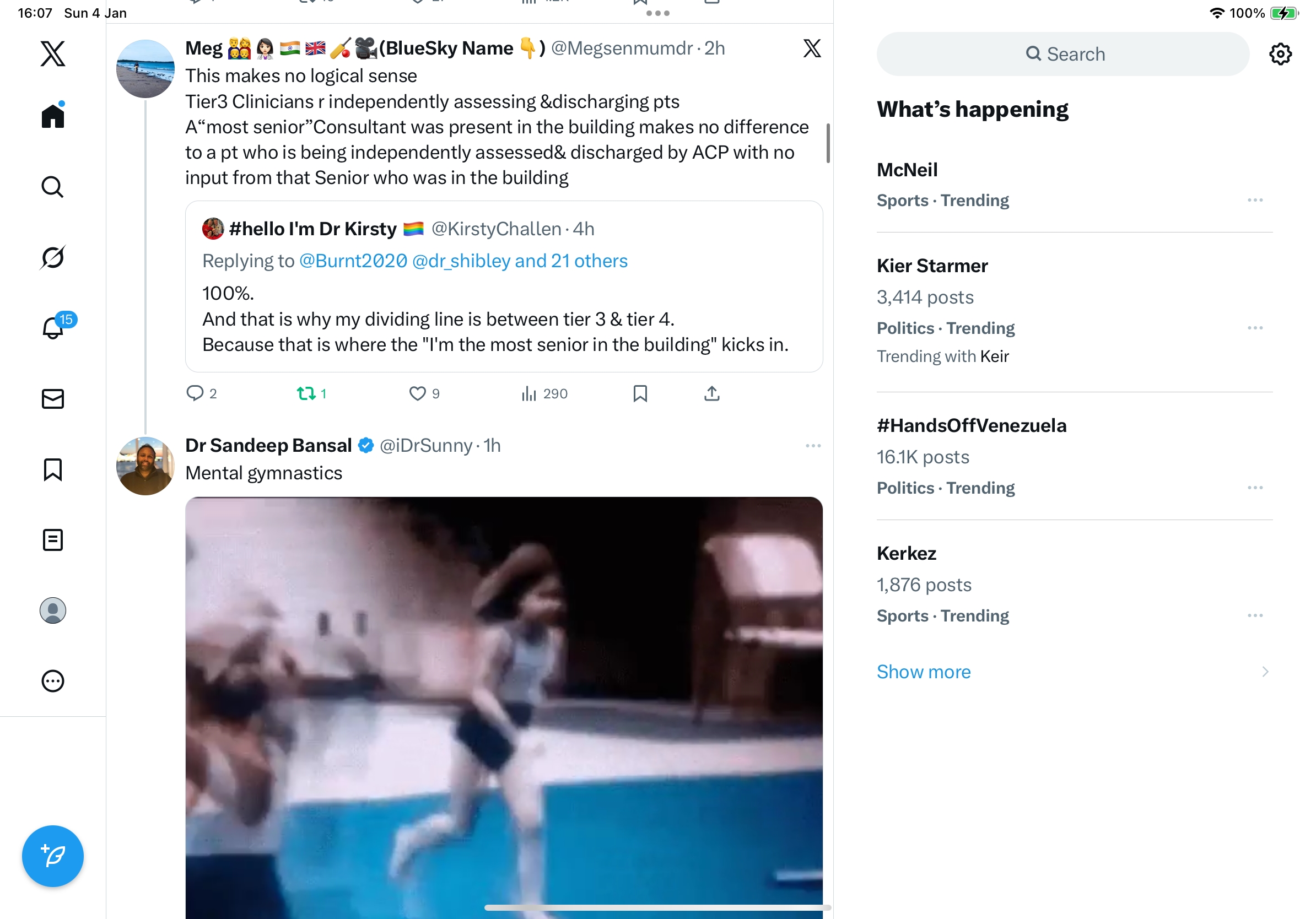
Task: Open the @Burnt2020 mention link
Action: point(353,261)
